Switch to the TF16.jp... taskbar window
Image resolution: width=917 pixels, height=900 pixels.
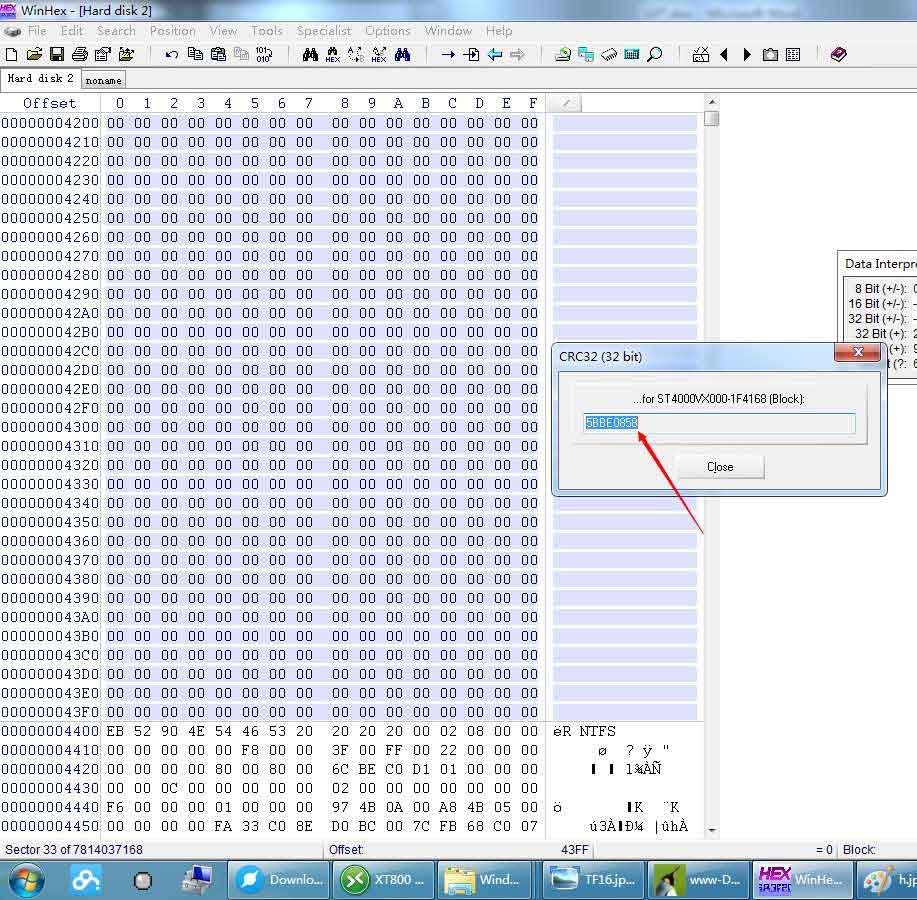[593, 880]
